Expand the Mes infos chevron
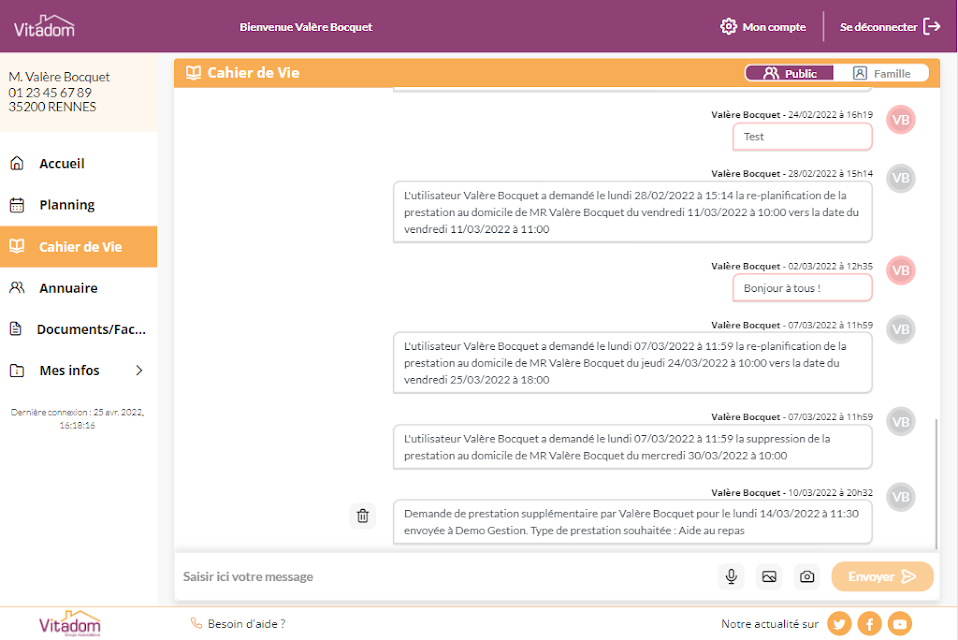The width and height of the screenshot is (958, 640). [139, 370]
